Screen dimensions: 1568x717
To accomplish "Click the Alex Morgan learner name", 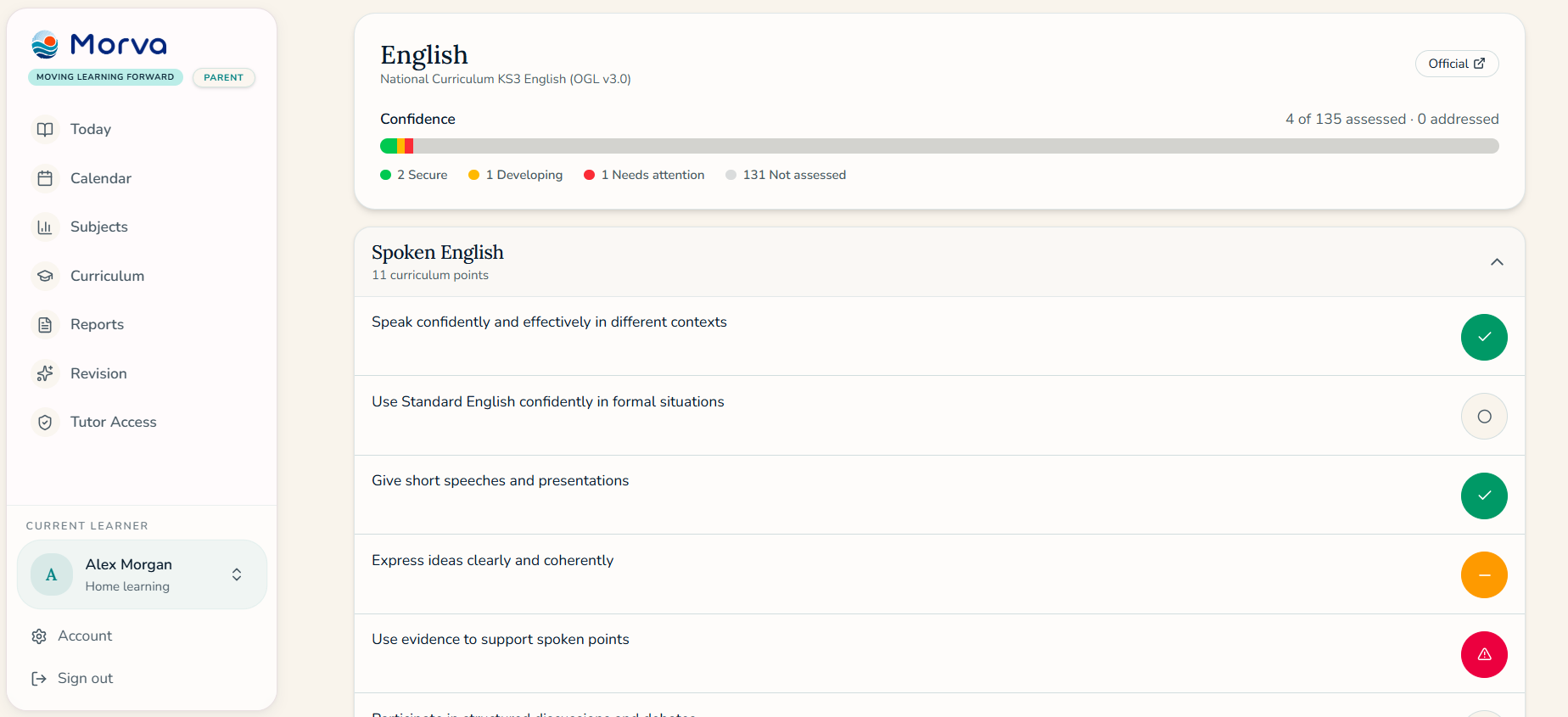I will [129, 564].
